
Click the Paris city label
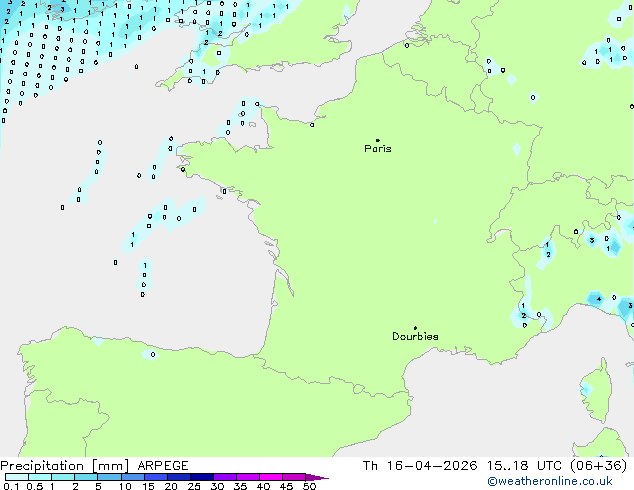coord(378,149)
